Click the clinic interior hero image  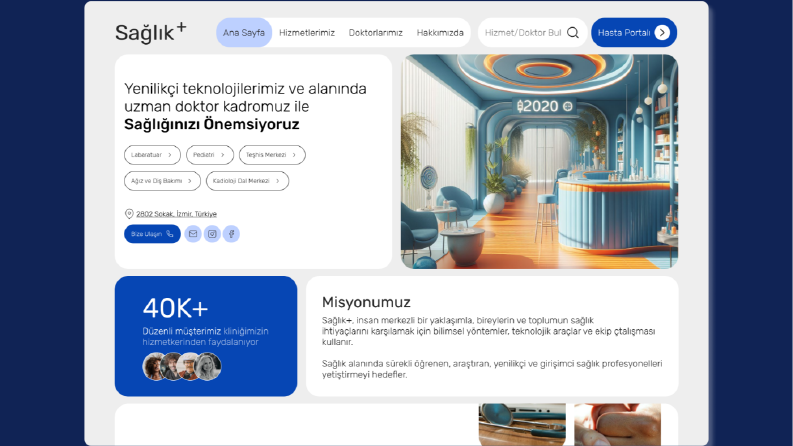pos(540,161)
